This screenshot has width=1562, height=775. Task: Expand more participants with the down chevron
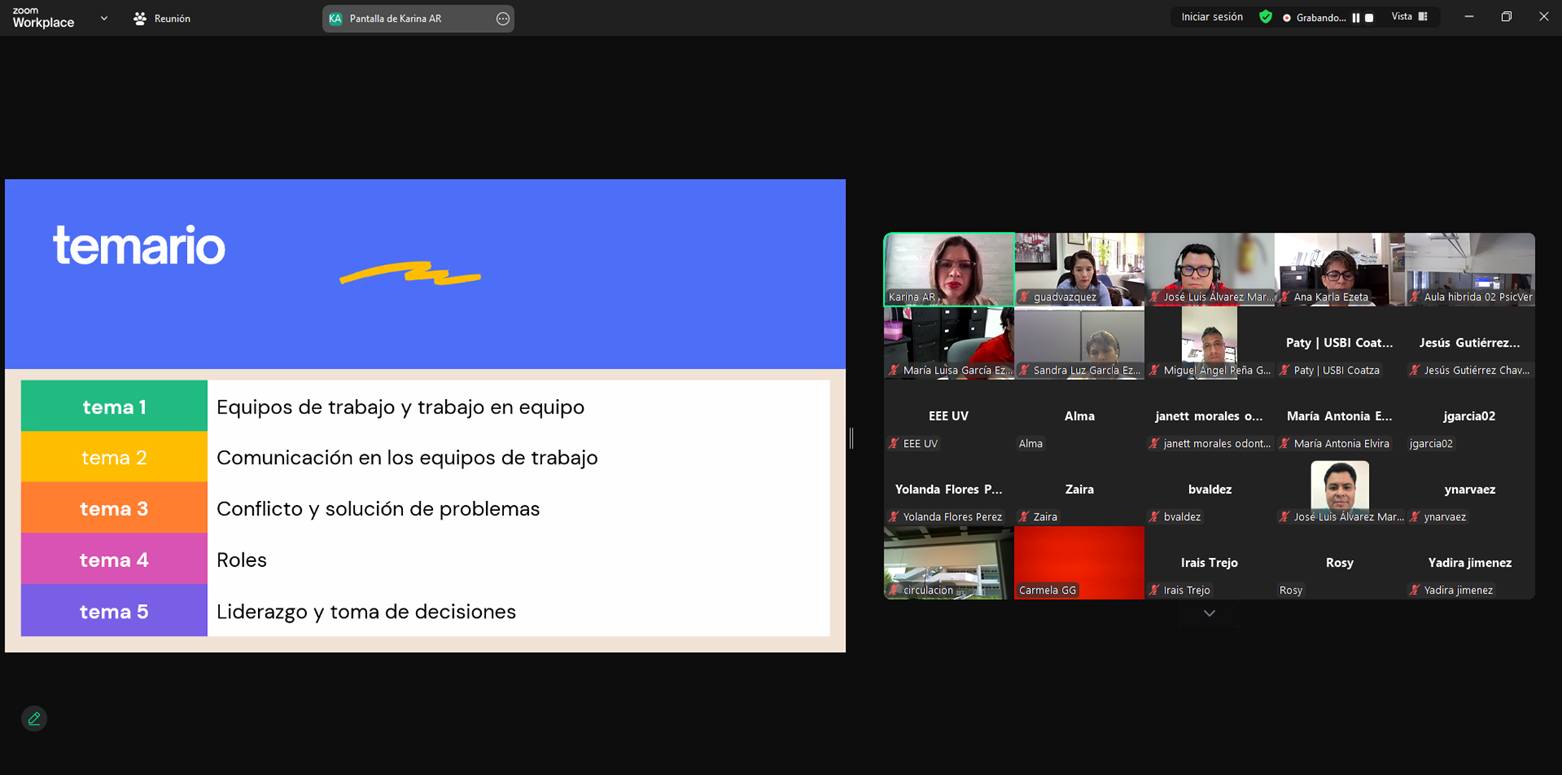tap(1209, 613)
